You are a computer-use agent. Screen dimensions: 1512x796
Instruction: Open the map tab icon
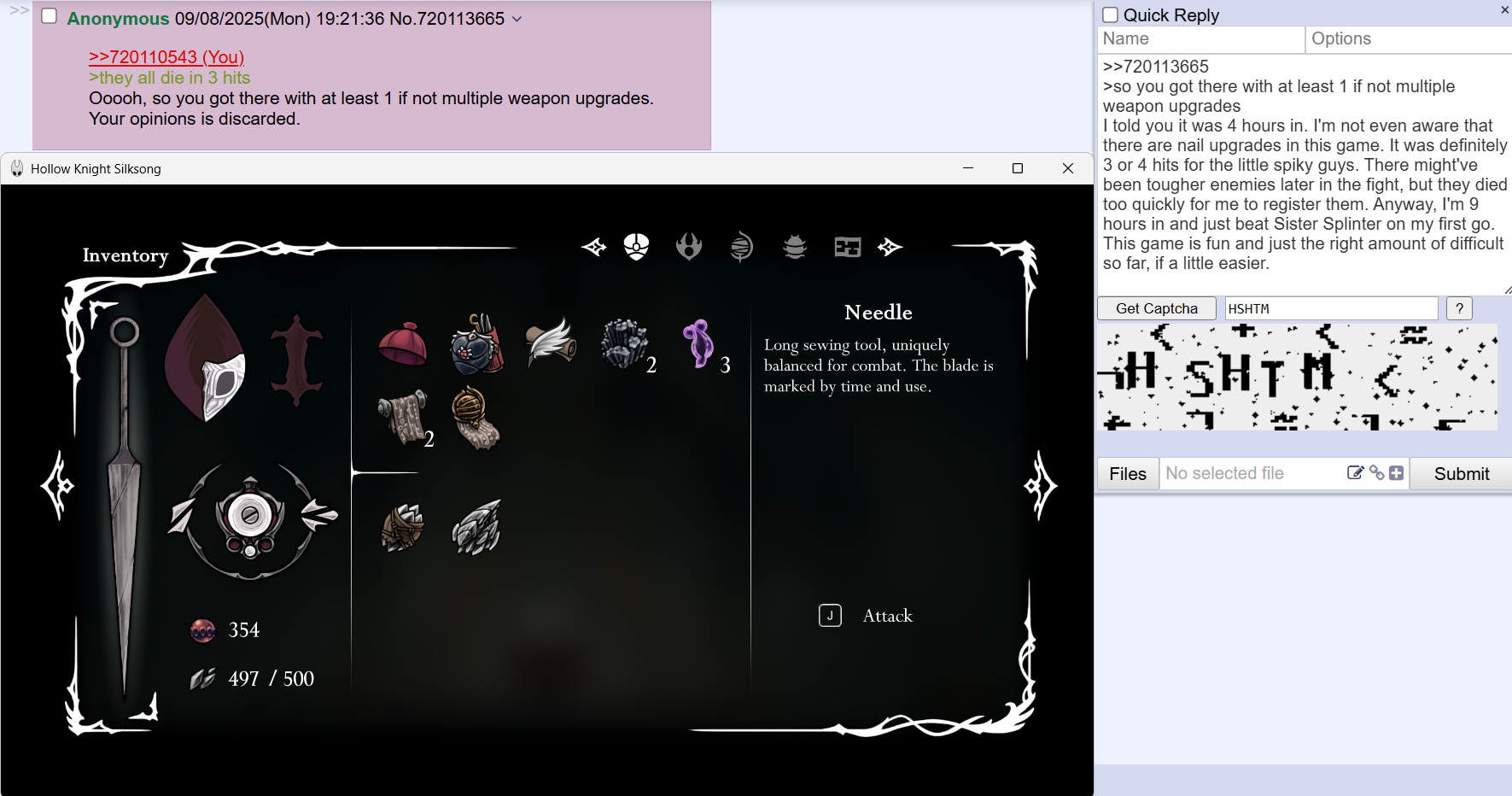[x=848, y=248]
